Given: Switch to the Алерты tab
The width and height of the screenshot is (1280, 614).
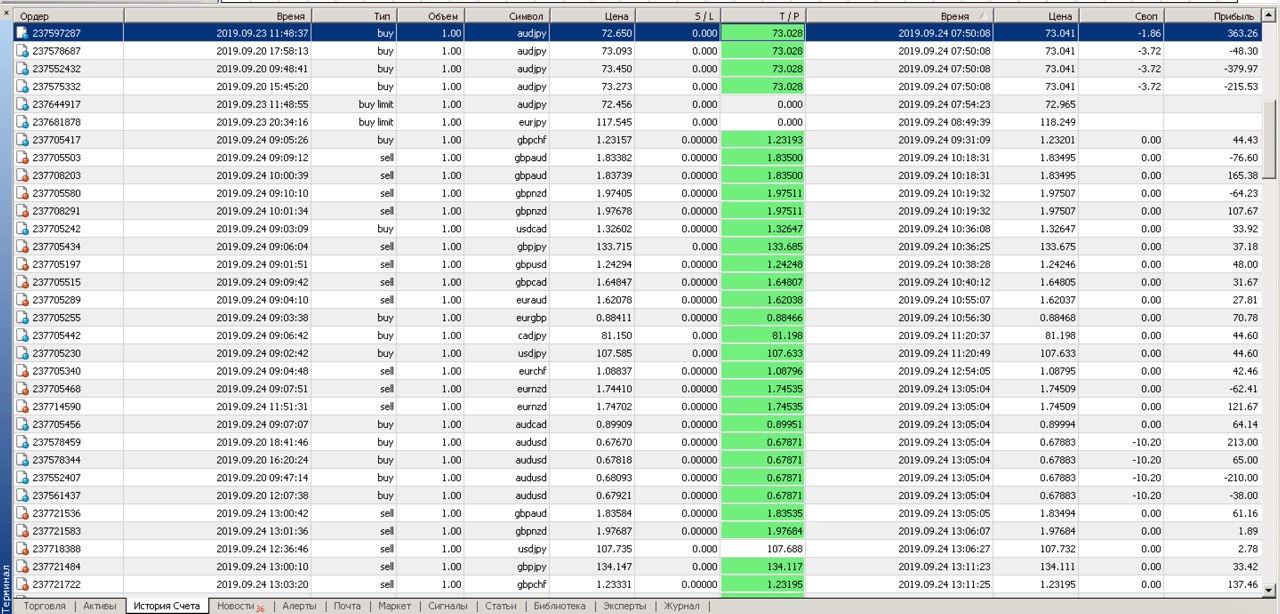Looking at the screenshot, I should tap(299, 606).
